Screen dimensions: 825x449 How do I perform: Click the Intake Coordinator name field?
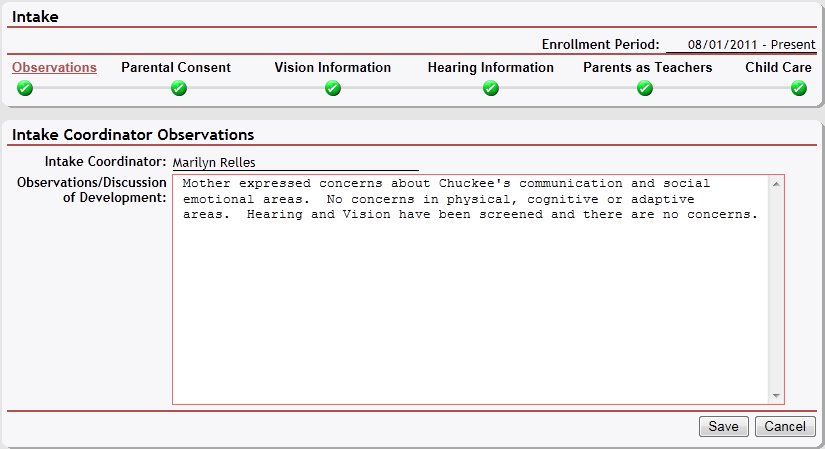click(x=294, y=163)
